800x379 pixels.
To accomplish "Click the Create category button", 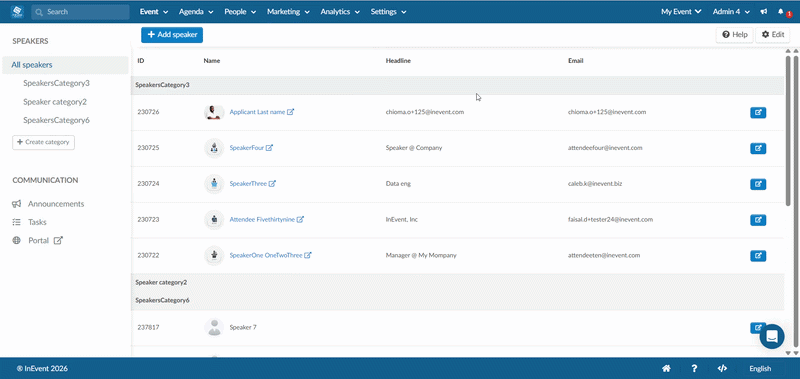I will [43, 142].
